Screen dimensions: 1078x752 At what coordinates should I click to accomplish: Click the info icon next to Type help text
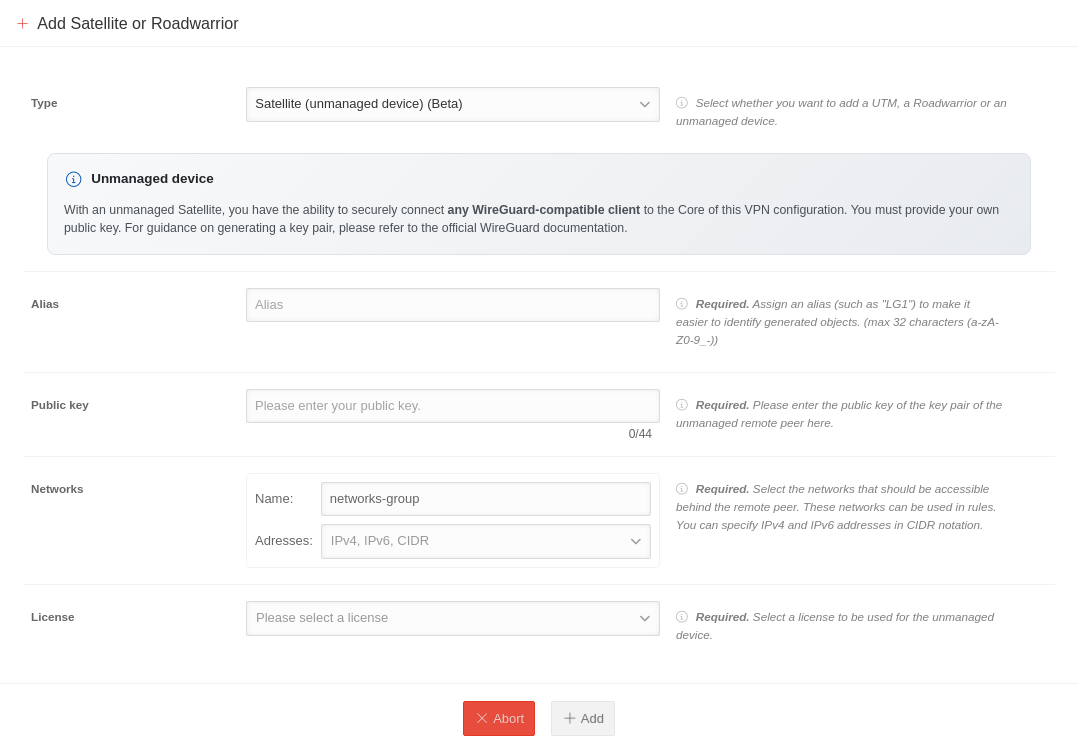point(682,103)
